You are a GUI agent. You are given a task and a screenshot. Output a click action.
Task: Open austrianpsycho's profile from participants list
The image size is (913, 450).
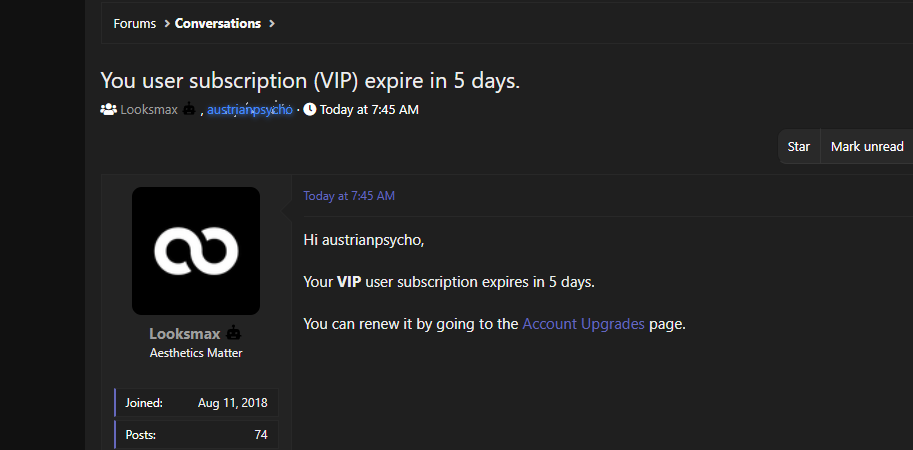[x=249, y=109]
